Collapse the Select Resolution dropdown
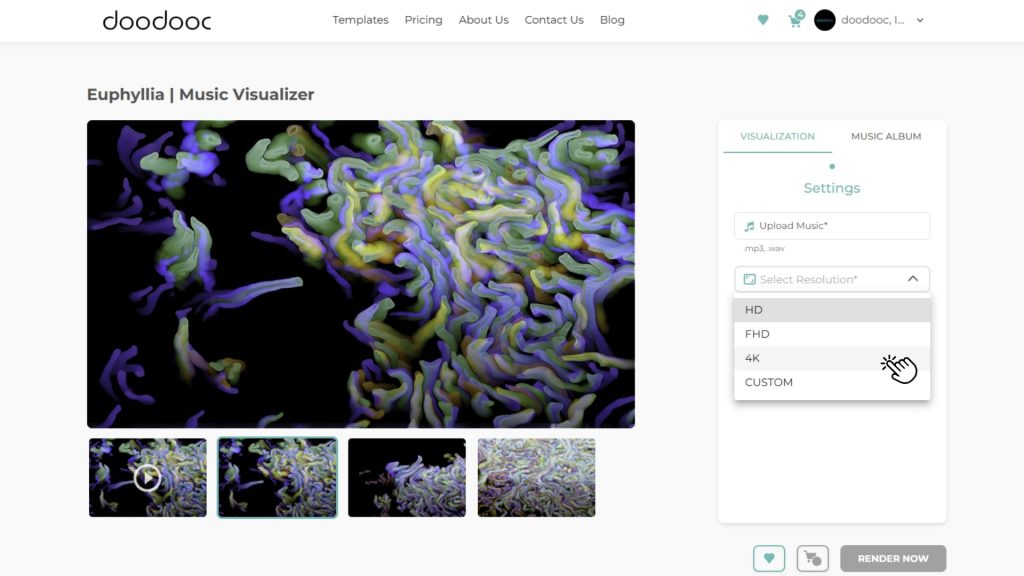 click(x=912, y=279)
